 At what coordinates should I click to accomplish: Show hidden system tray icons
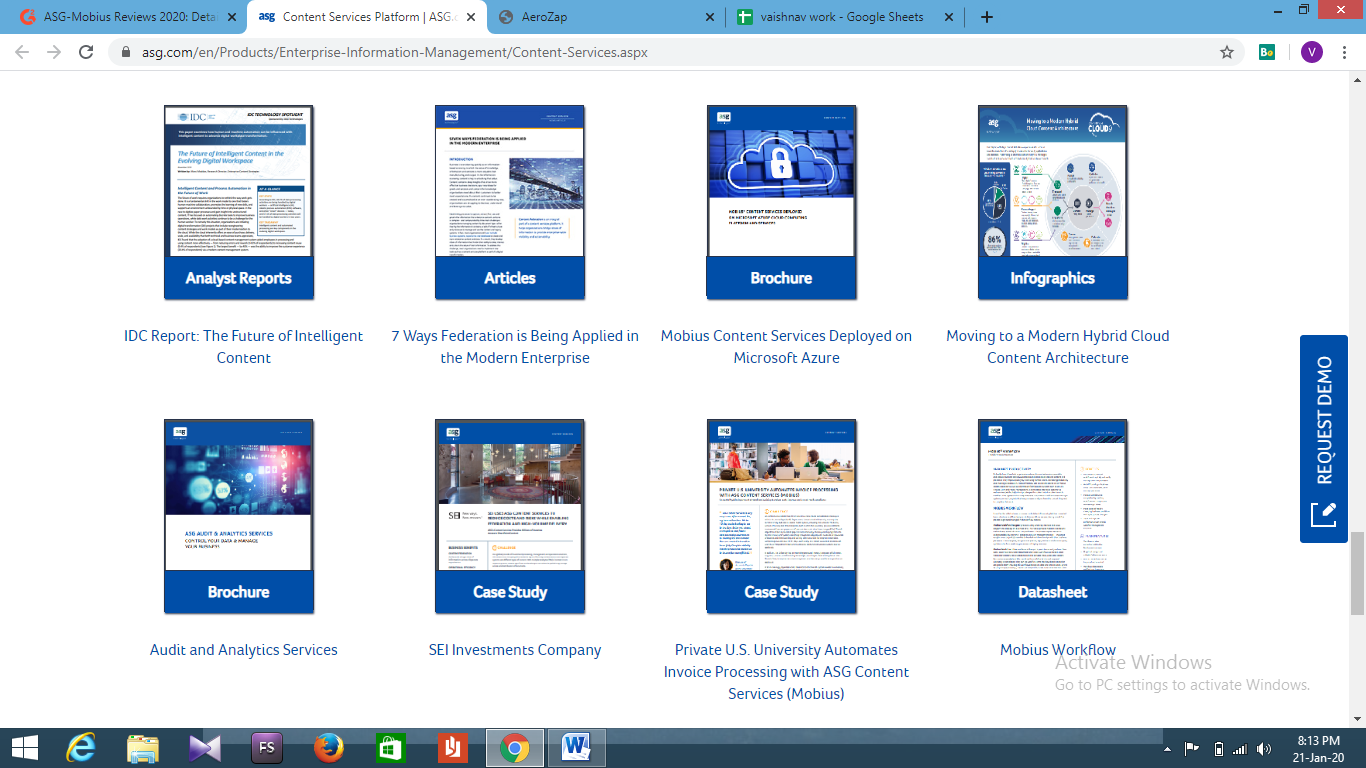pyautogui.click(x=1168, y=749)
